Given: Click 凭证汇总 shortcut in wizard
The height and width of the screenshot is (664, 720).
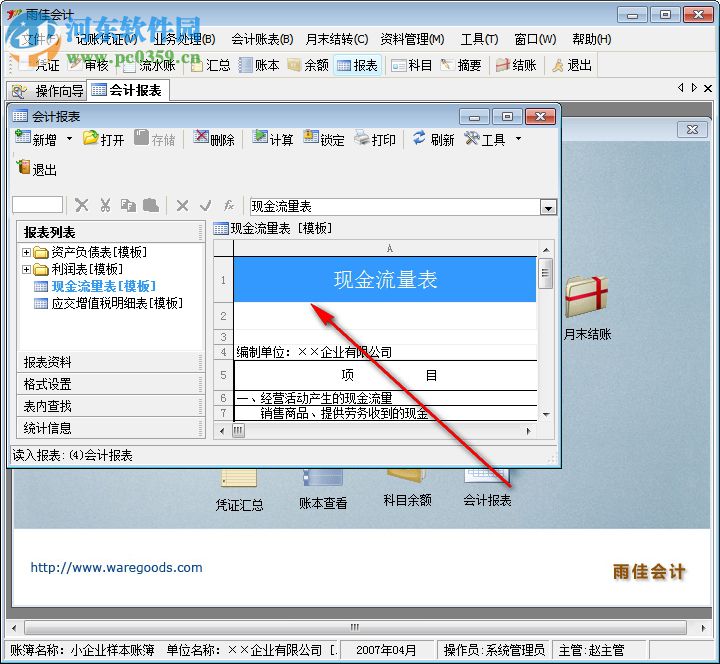Looking at the screenshot, I should (x=239, y=492).
